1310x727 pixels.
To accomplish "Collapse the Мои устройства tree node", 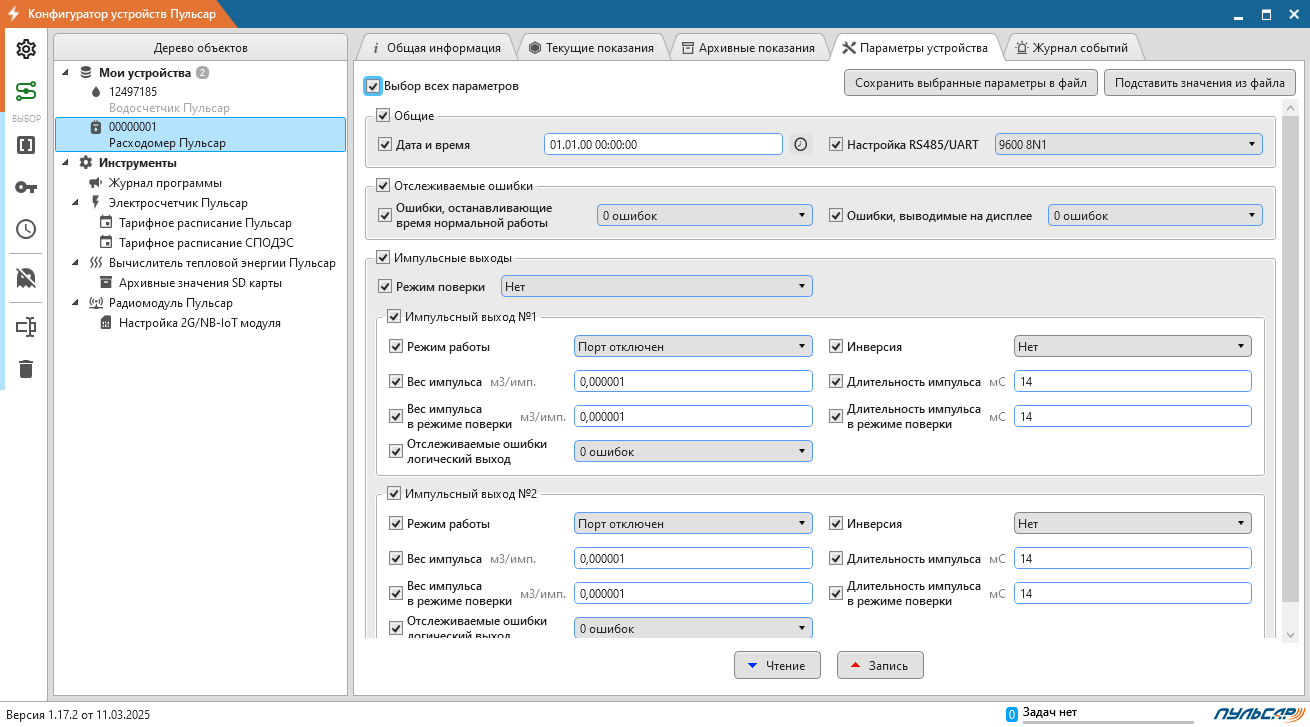I will click(x=66, y=73).
